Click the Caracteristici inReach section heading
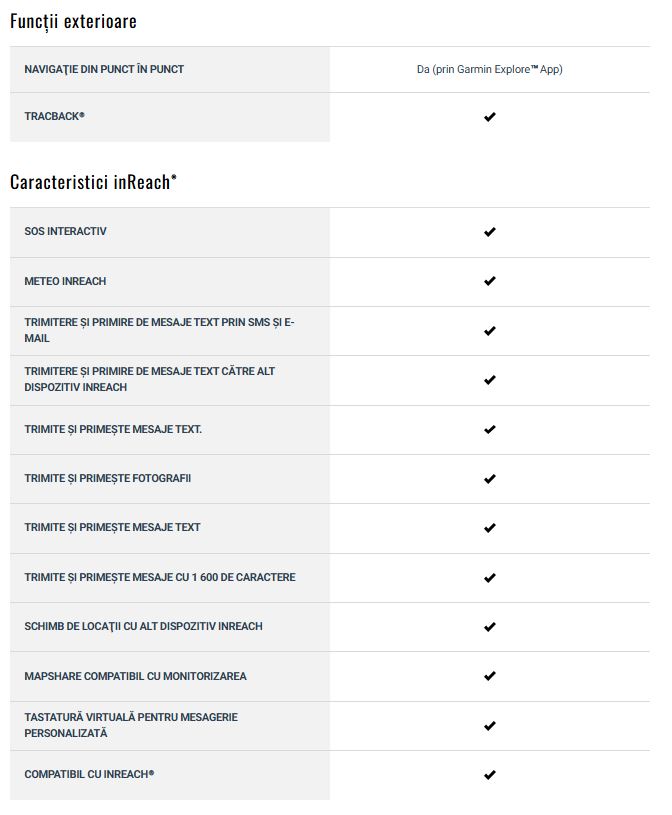This screenshot has height=815, width=672. (93, 182)
